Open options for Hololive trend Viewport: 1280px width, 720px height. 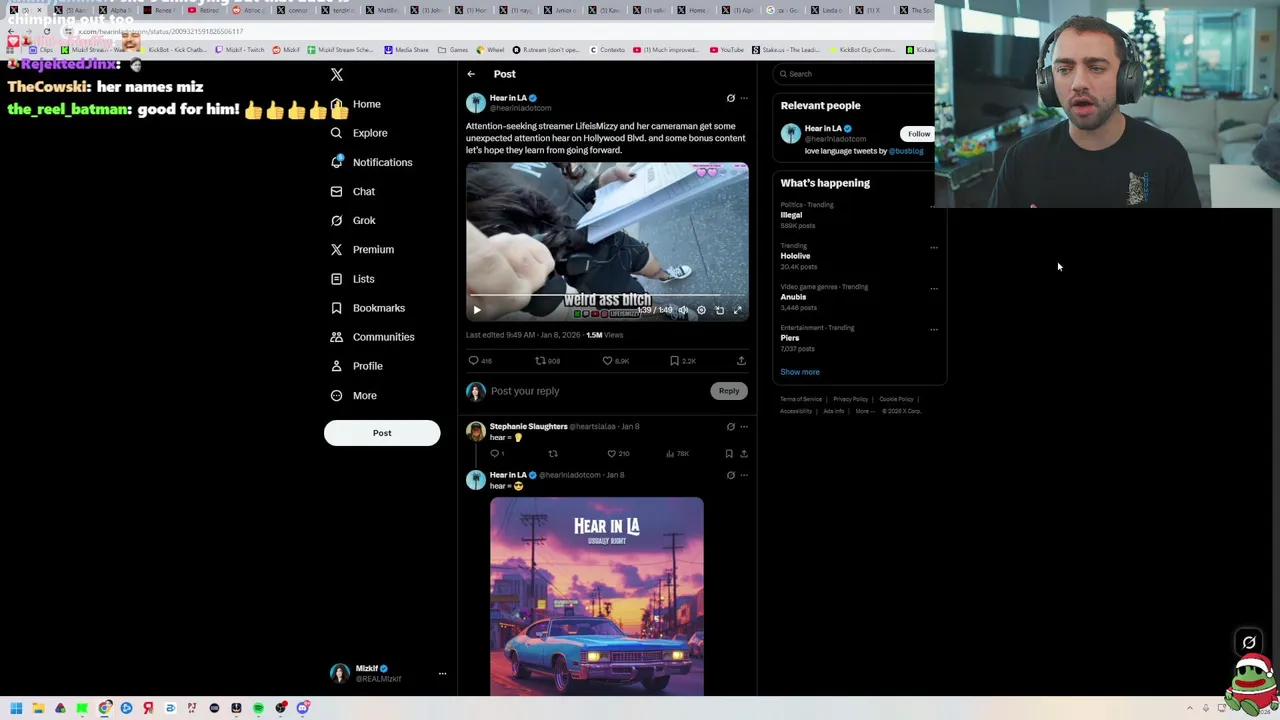(934, 248)
